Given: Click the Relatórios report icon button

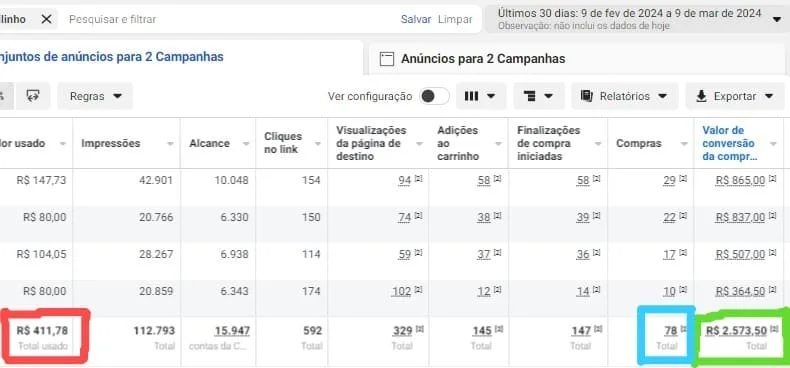Looking at the screenshot, I should pyautogui.click(x=624, y=96).
